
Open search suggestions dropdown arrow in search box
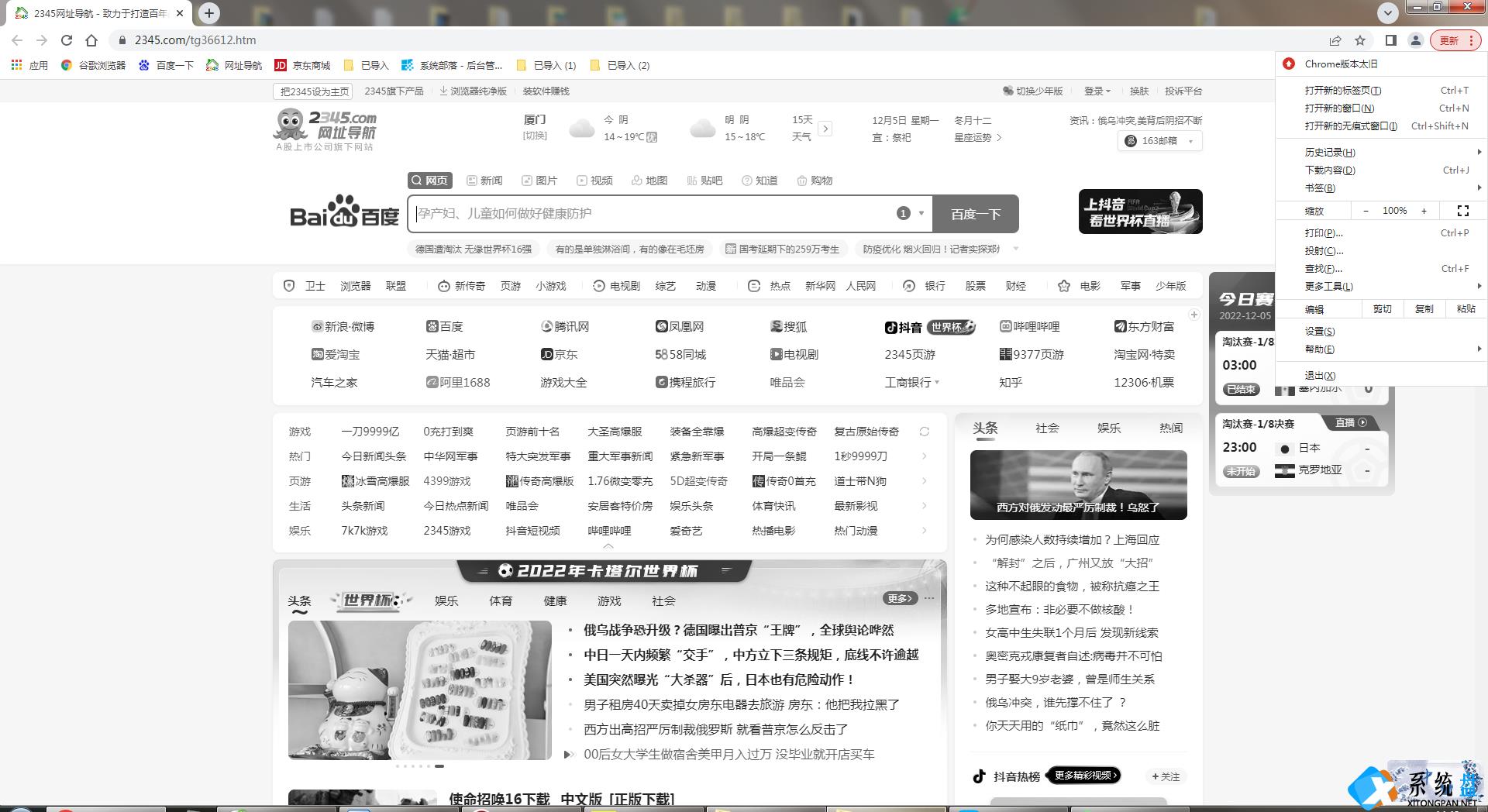coord(921,213)
